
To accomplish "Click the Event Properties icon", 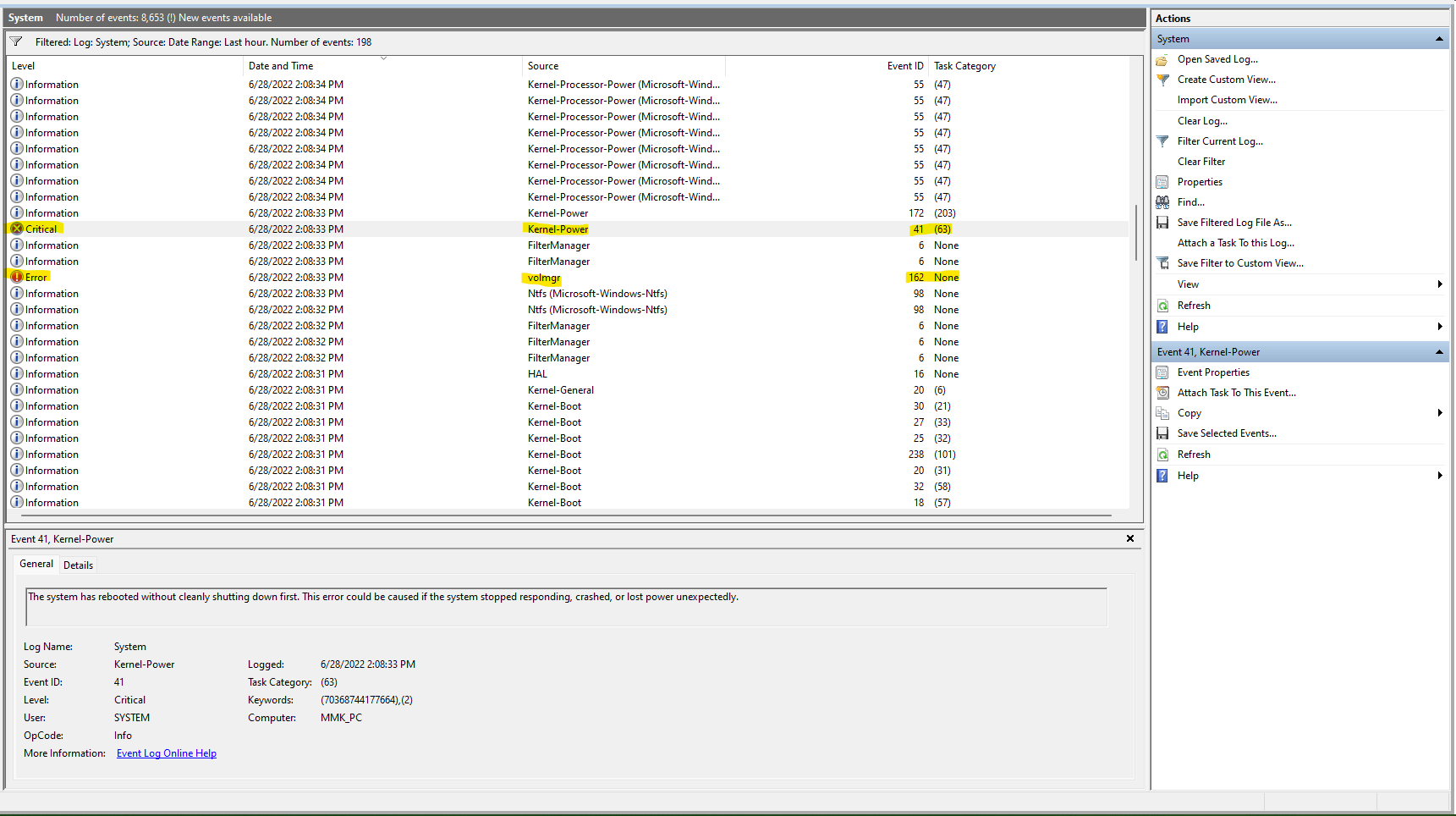I will [x=1162, y=372].
